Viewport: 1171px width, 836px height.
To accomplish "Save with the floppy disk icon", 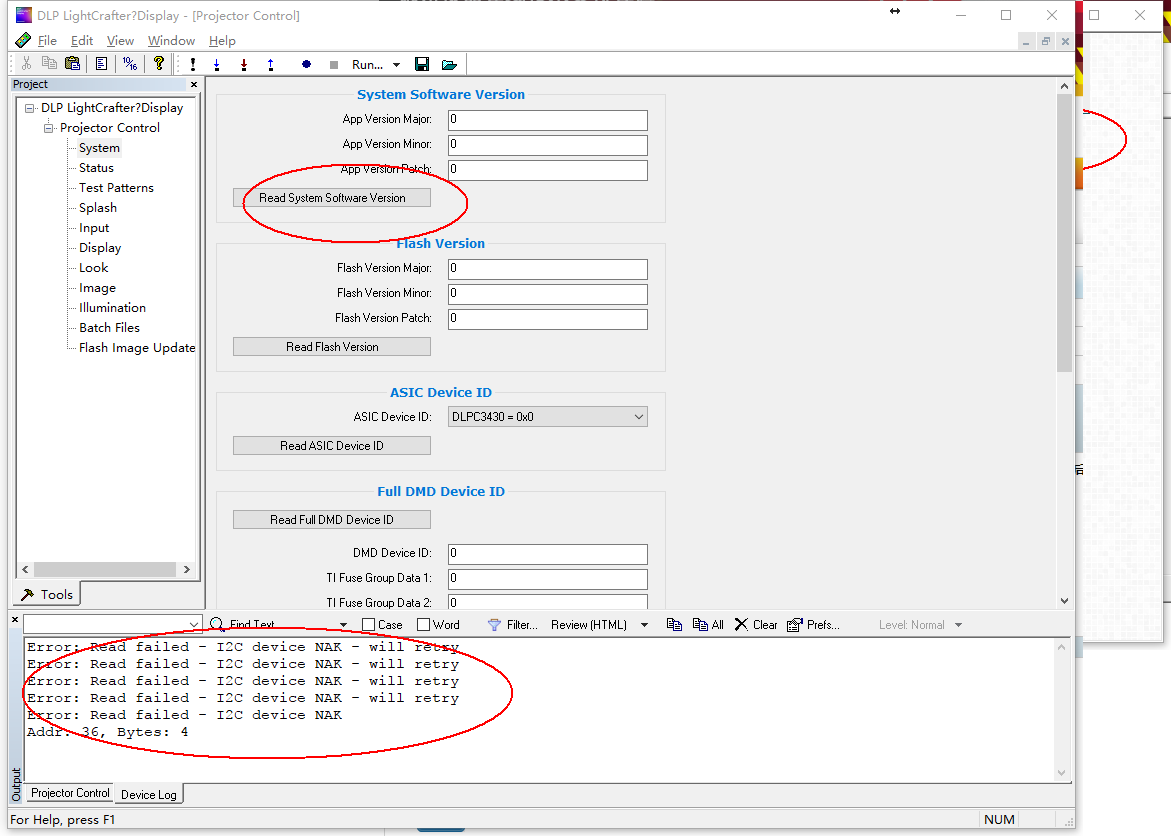I will pos(422,65).
